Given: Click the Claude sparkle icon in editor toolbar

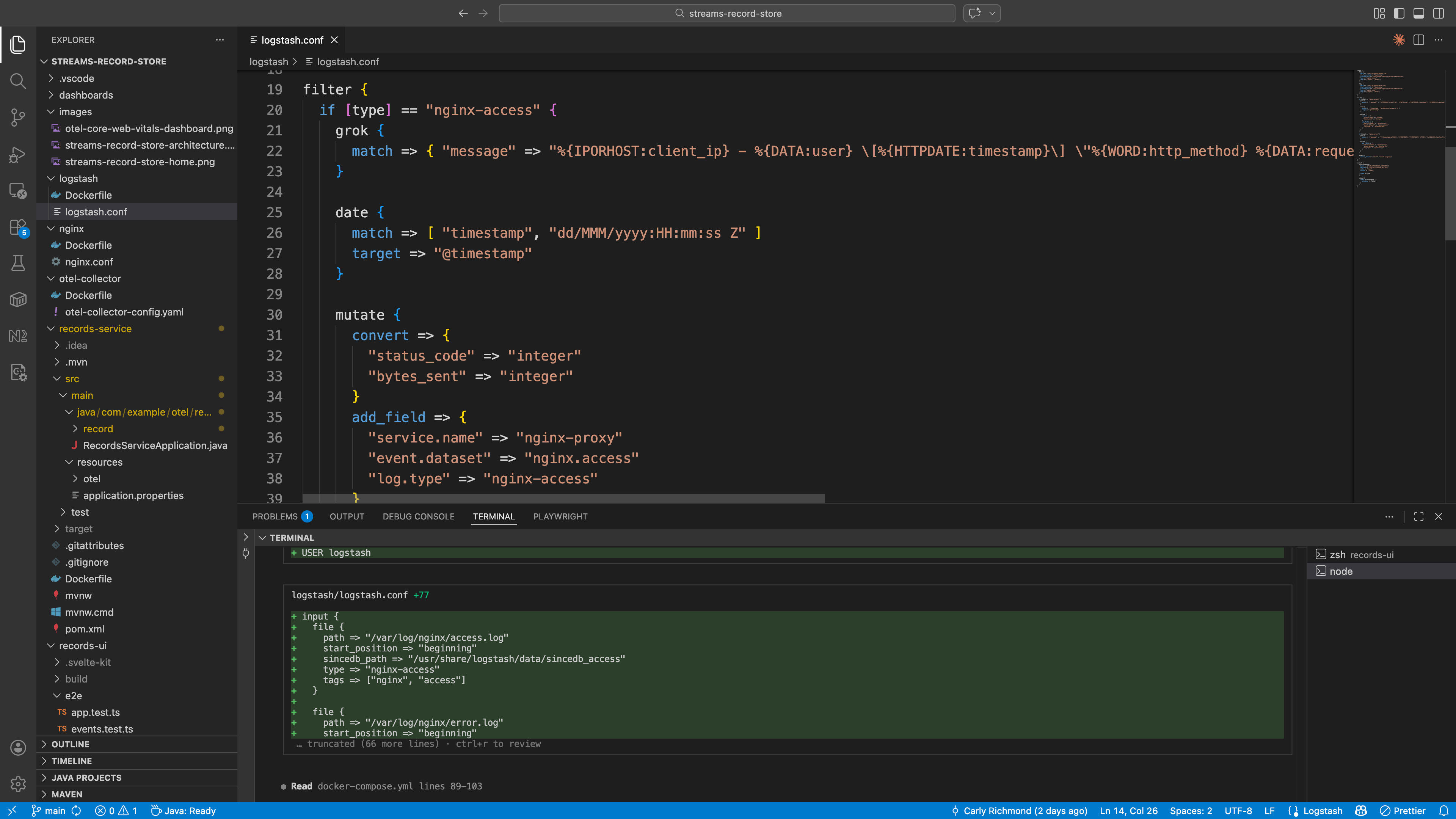Looking at the screenshot, I should (1399, 39).
